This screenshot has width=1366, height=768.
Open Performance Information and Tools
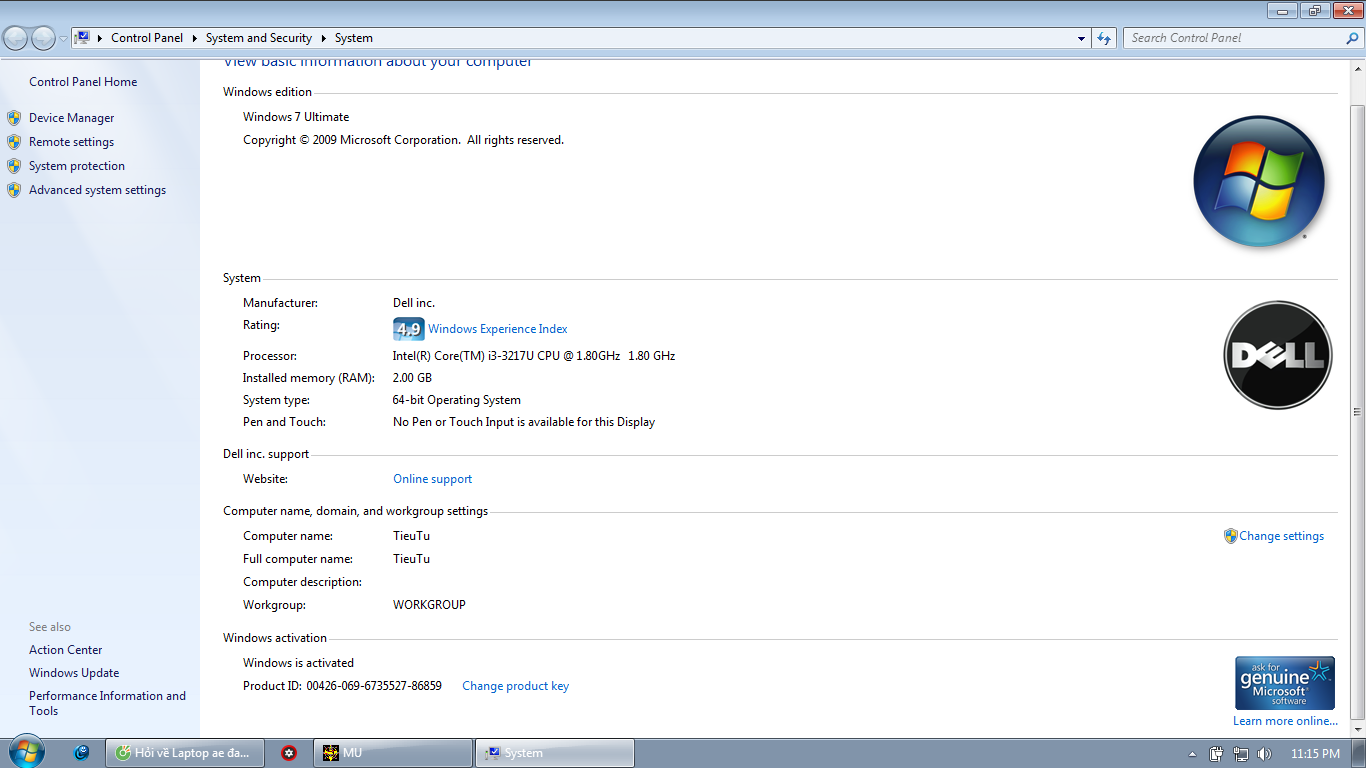[x=107, y=703]
